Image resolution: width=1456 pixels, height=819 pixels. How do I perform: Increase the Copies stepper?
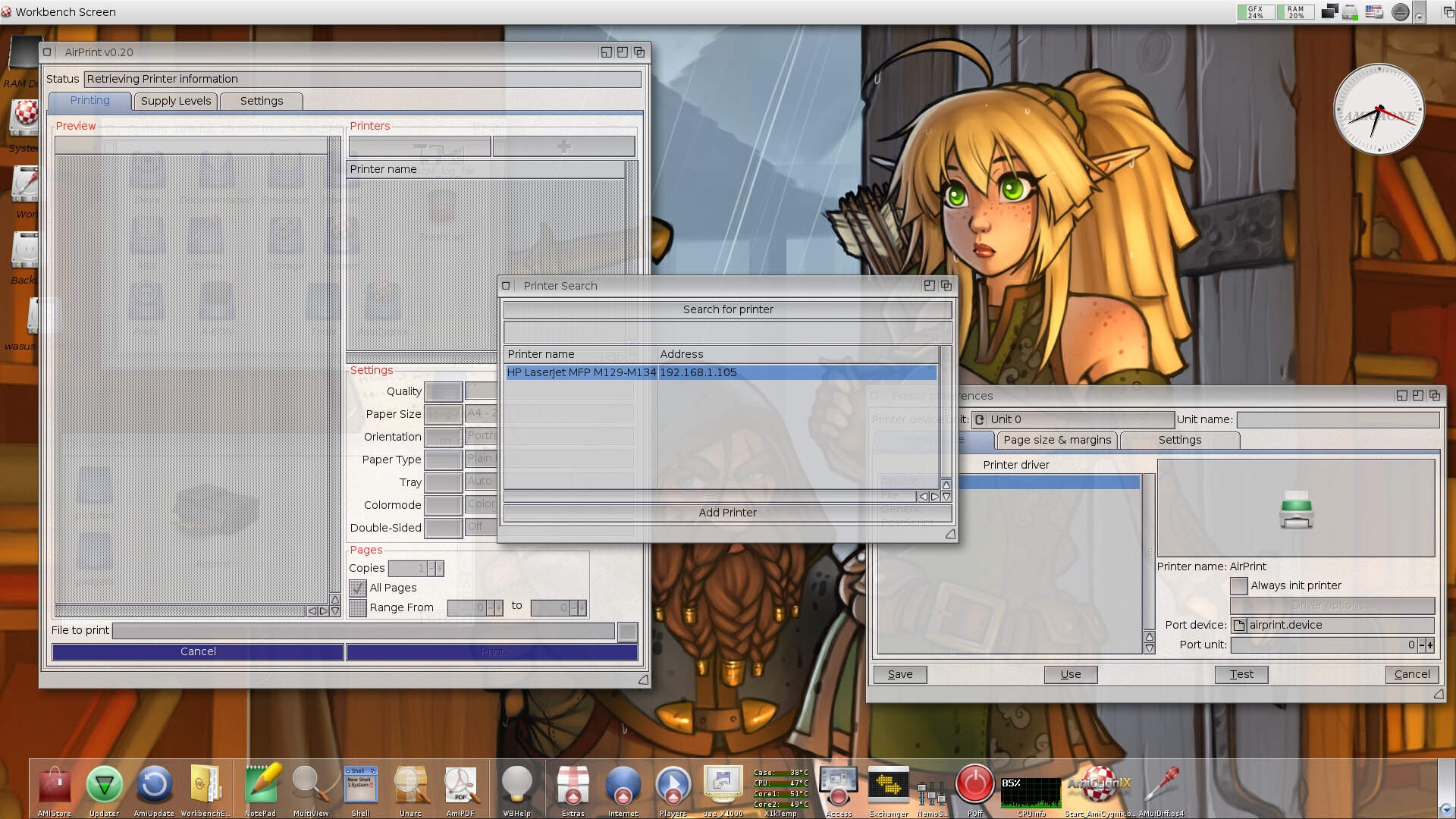(x=439, y=569)
